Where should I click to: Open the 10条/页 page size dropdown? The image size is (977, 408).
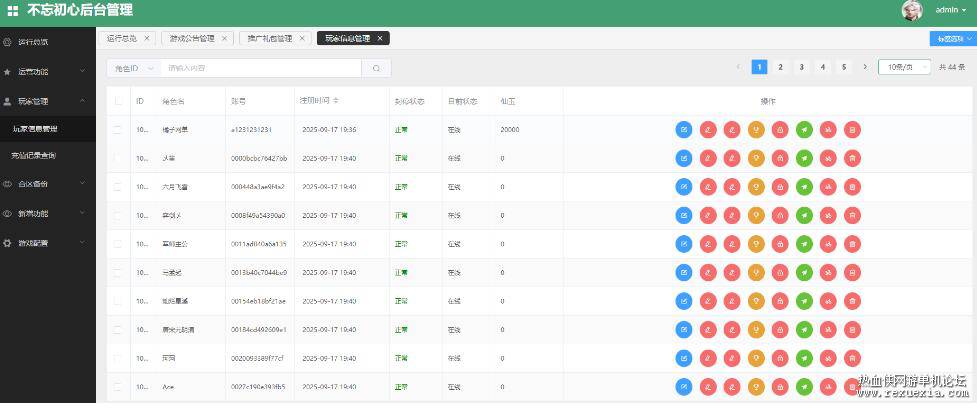904,67
